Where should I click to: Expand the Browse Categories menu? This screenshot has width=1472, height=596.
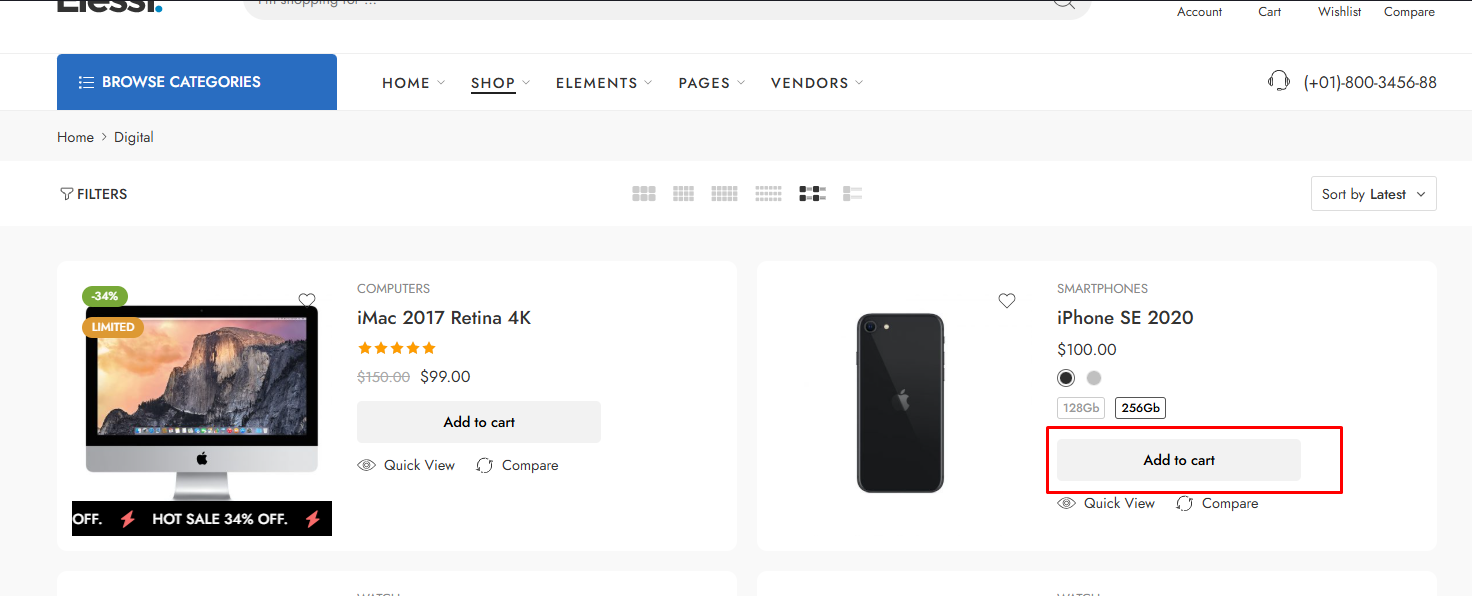(197, 82)
